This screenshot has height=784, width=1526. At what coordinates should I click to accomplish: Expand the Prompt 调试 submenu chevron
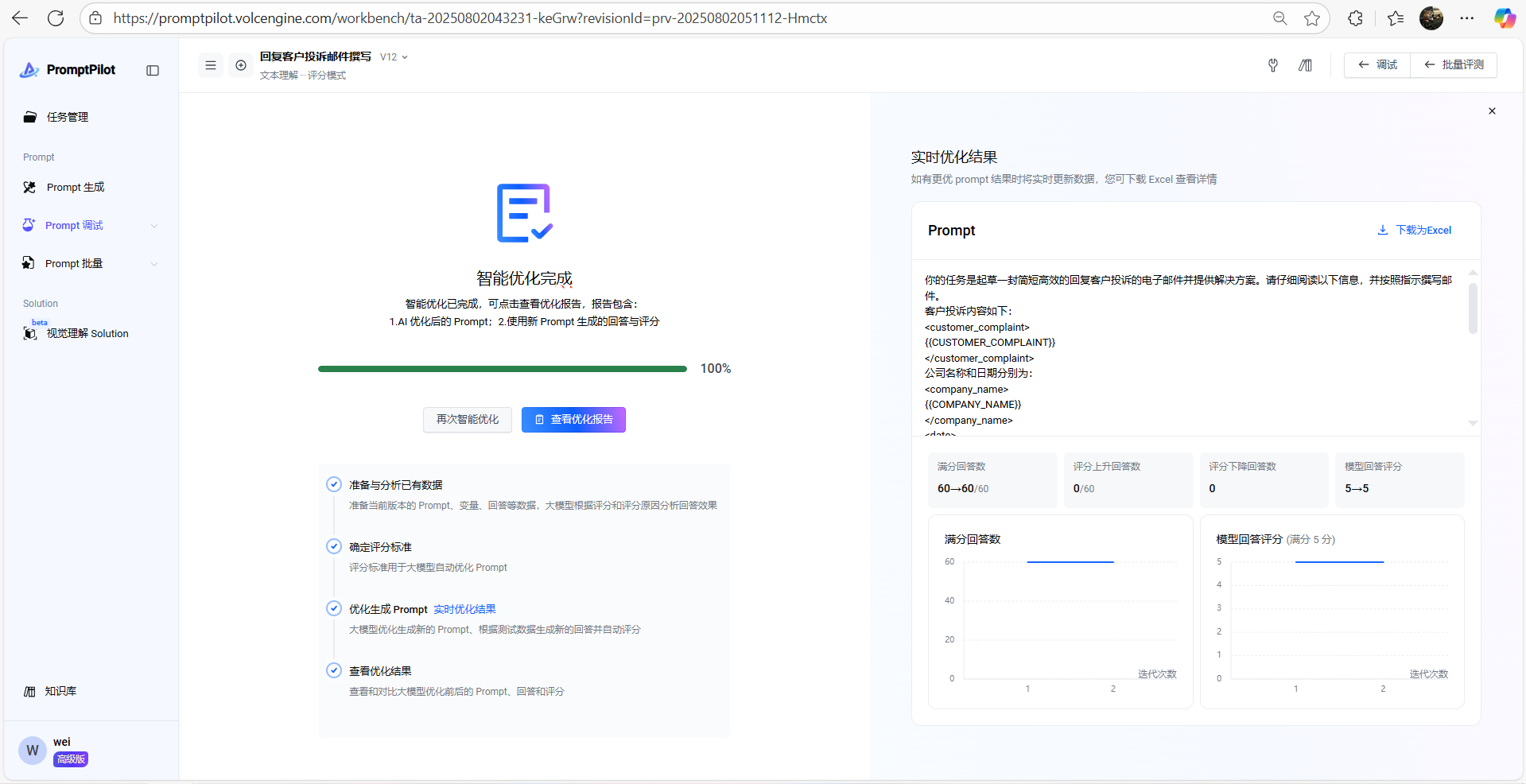pyautogui.click(x=154, y=226)
